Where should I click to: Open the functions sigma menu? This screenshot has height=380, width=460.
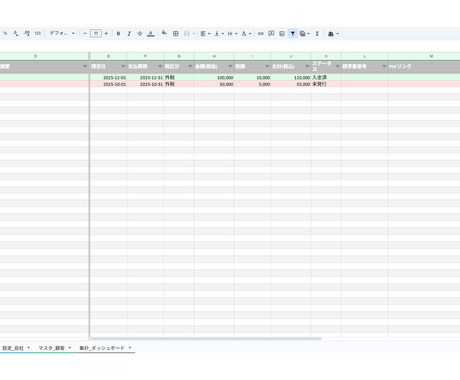tap(317, 34)
